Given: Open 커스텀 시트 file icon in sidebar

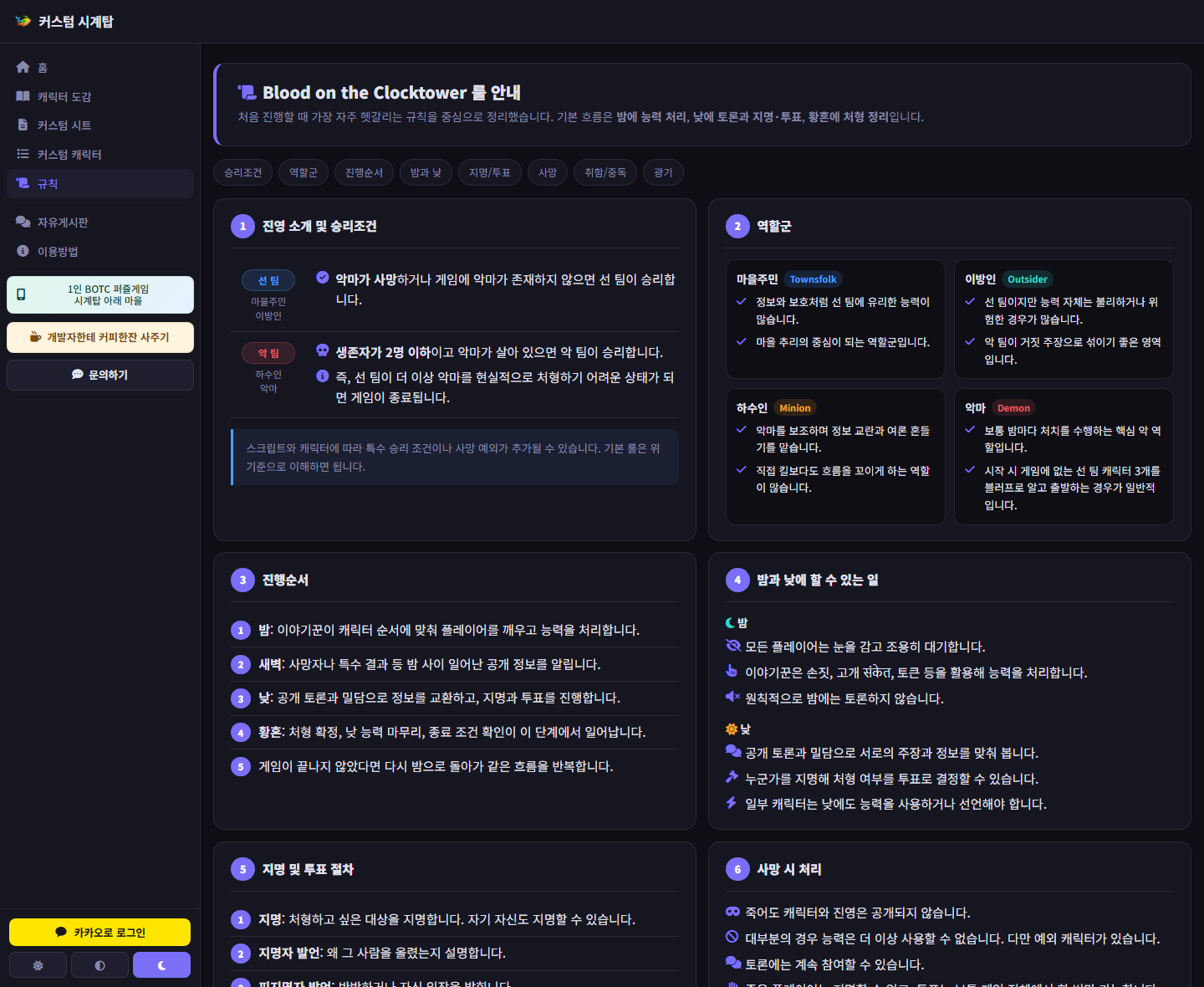Looking at the screenshot, I should point(23,125).
